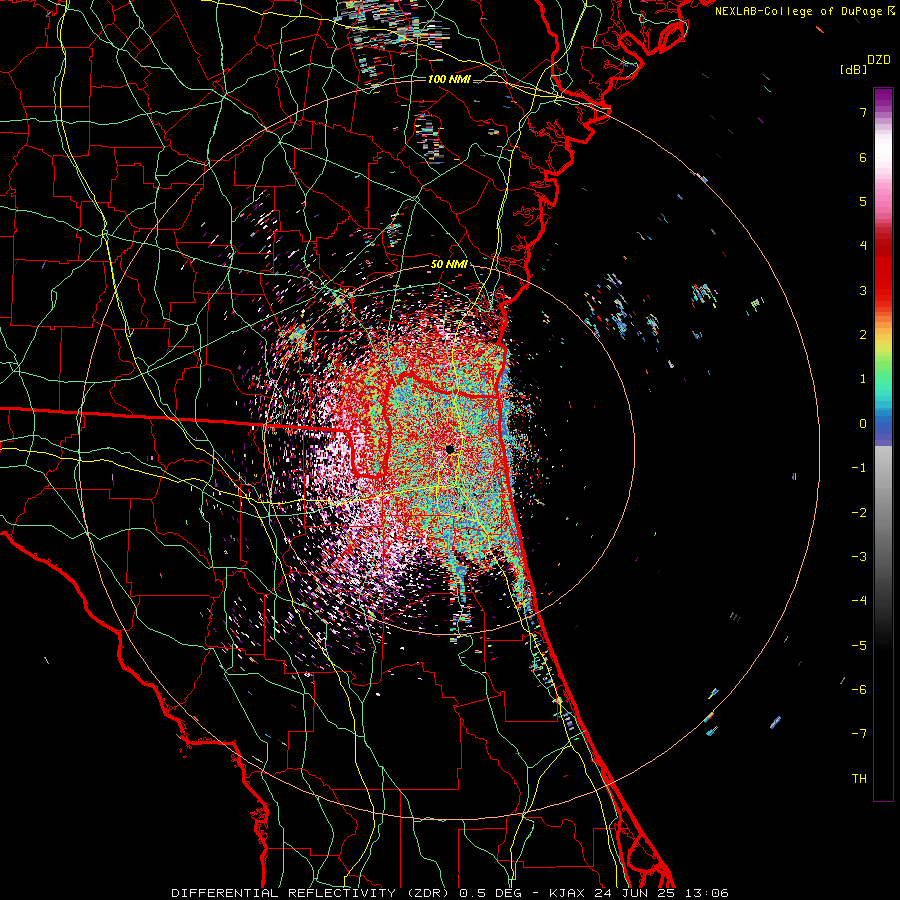Click the purple top of the color bar
This screenshot has width=900, height=900.
pyautogui.click(x=883, y=99)
